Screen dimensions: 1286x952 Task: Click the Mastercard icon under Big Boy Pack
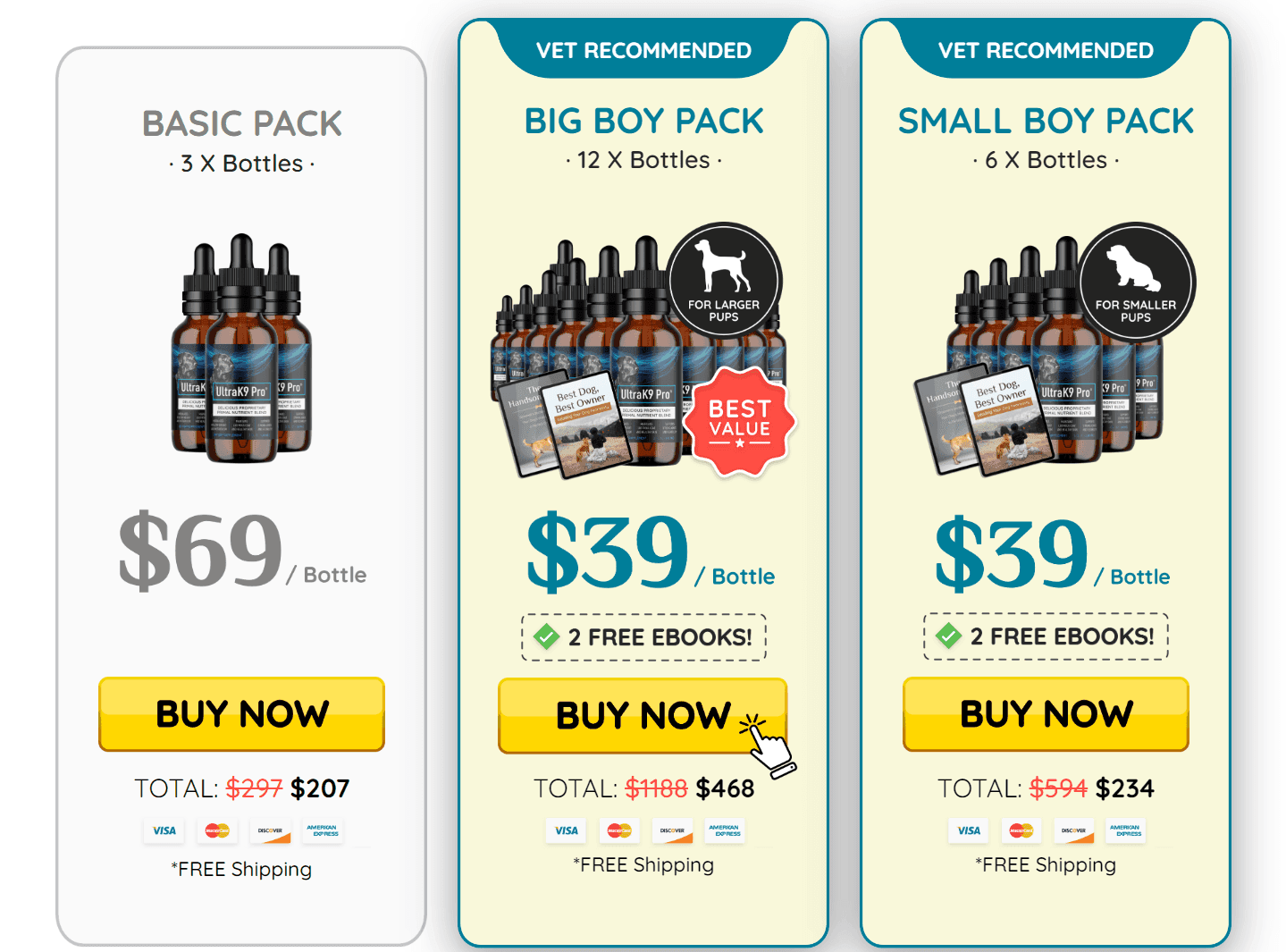619,830
